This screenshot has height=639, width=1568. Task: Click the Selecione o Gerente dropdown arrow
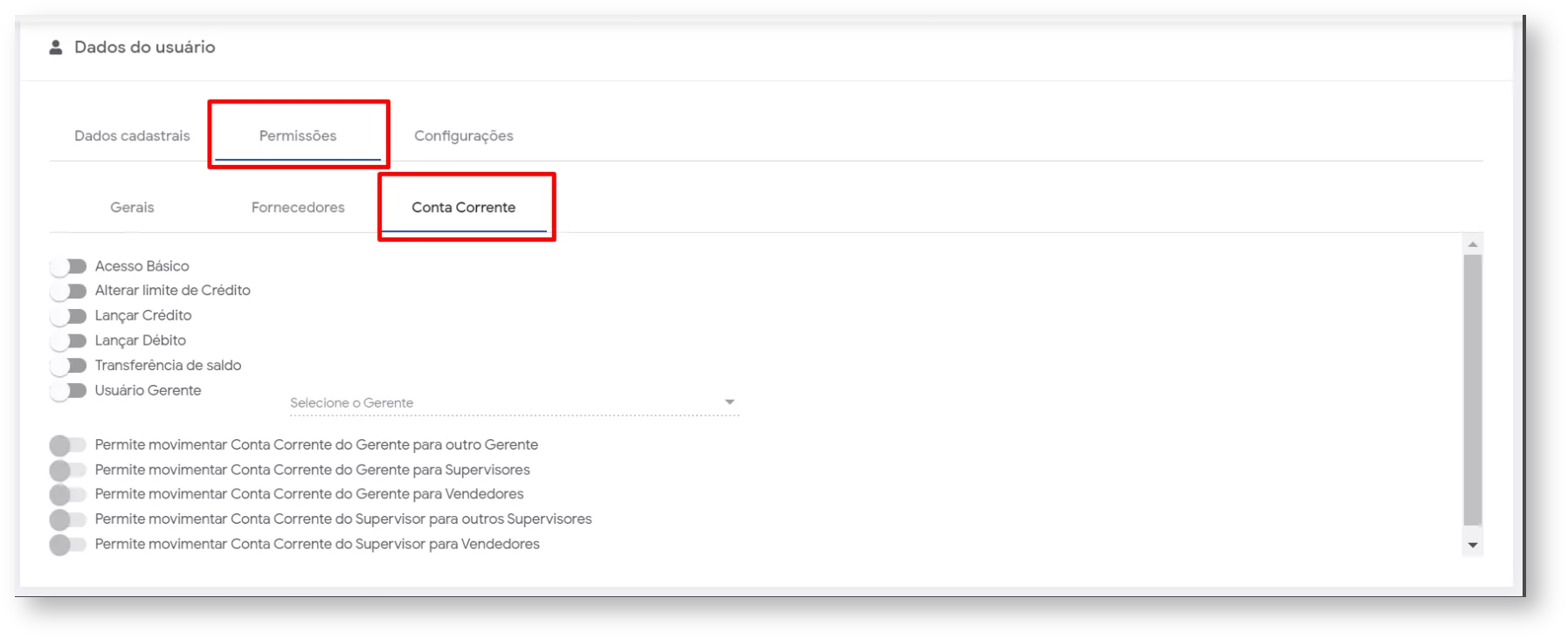tap(729, 402)
